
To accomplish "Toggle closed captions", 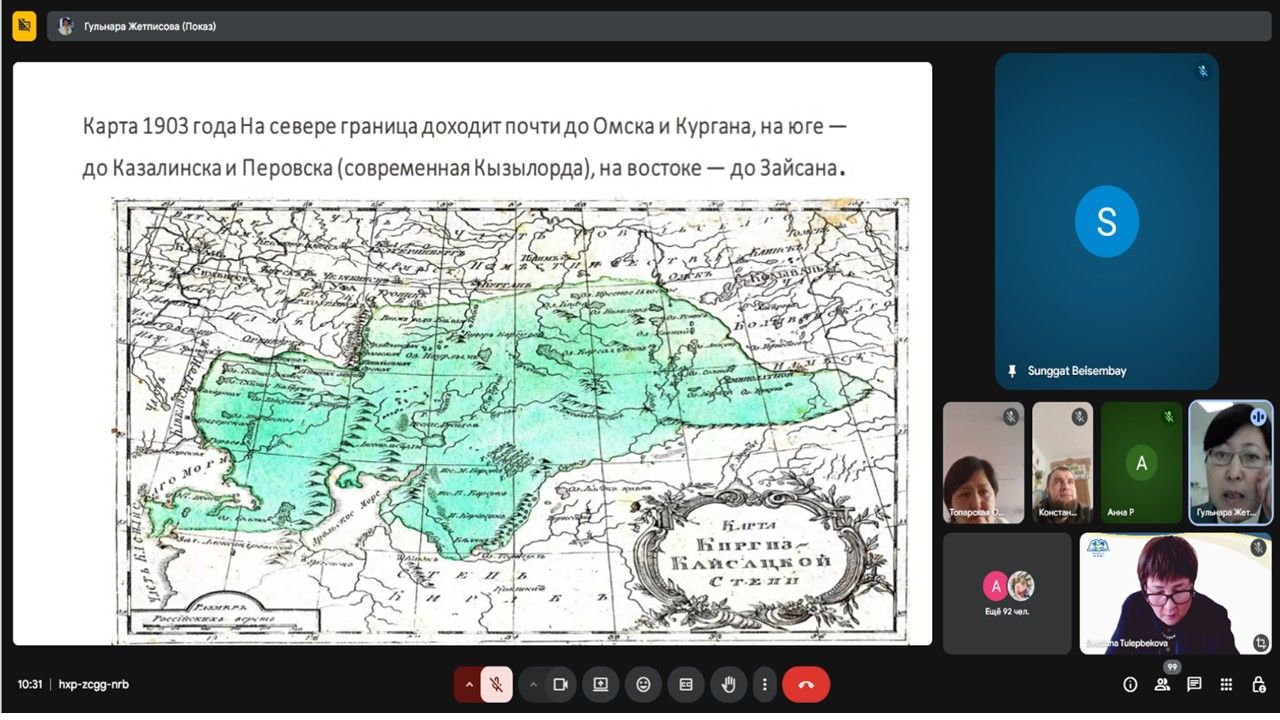I will point(686,684).
